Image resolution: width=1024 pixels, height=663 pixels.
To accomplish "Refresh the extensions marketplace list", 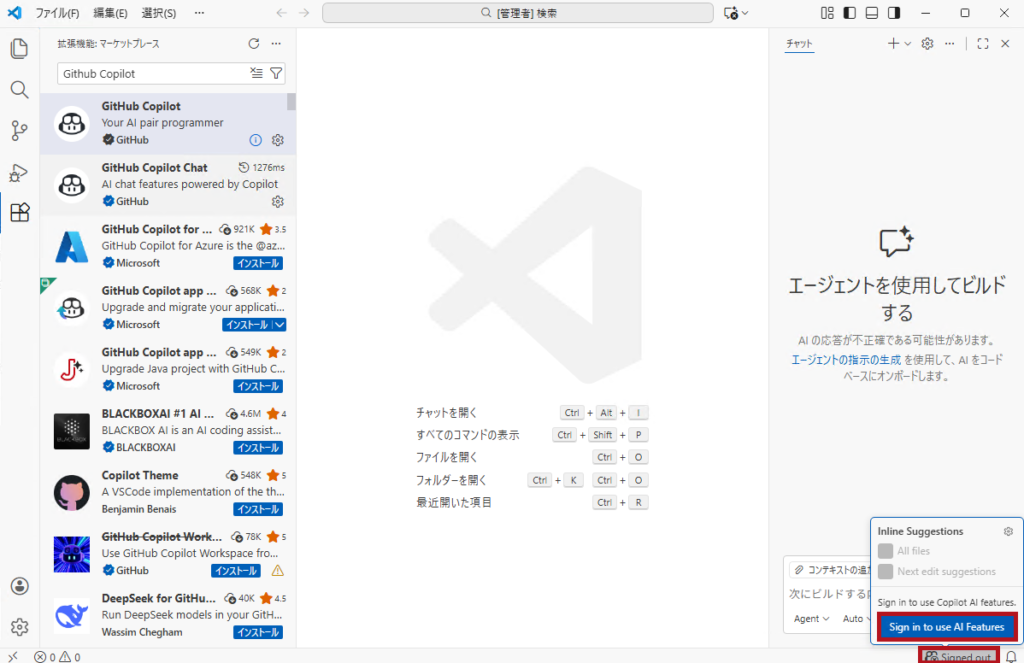I will point(252,43).
